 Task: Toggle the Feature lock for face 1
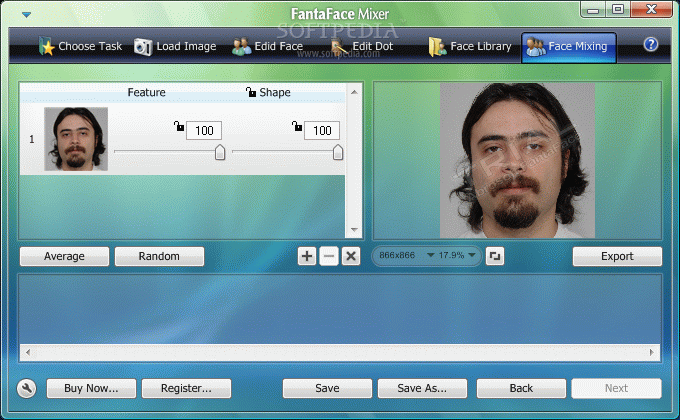pos(179,126)
